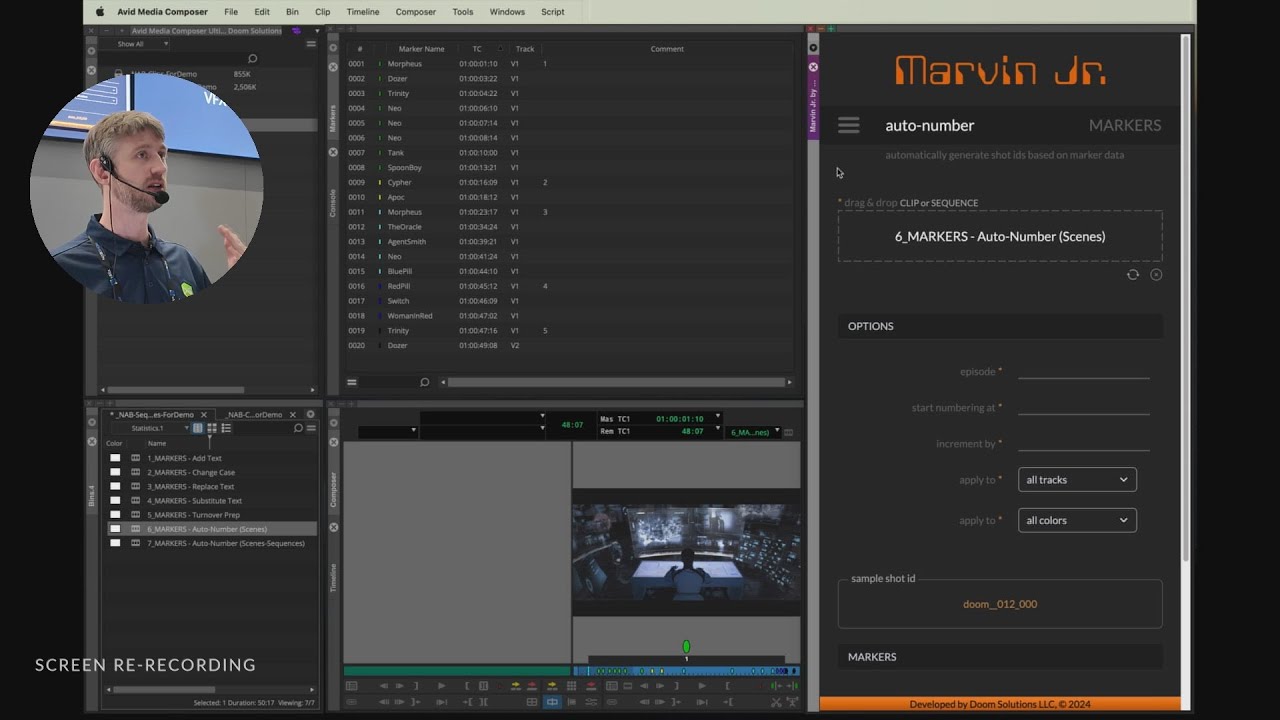
Task: Click the bin search magnifier icon
Action: (298, 428)
